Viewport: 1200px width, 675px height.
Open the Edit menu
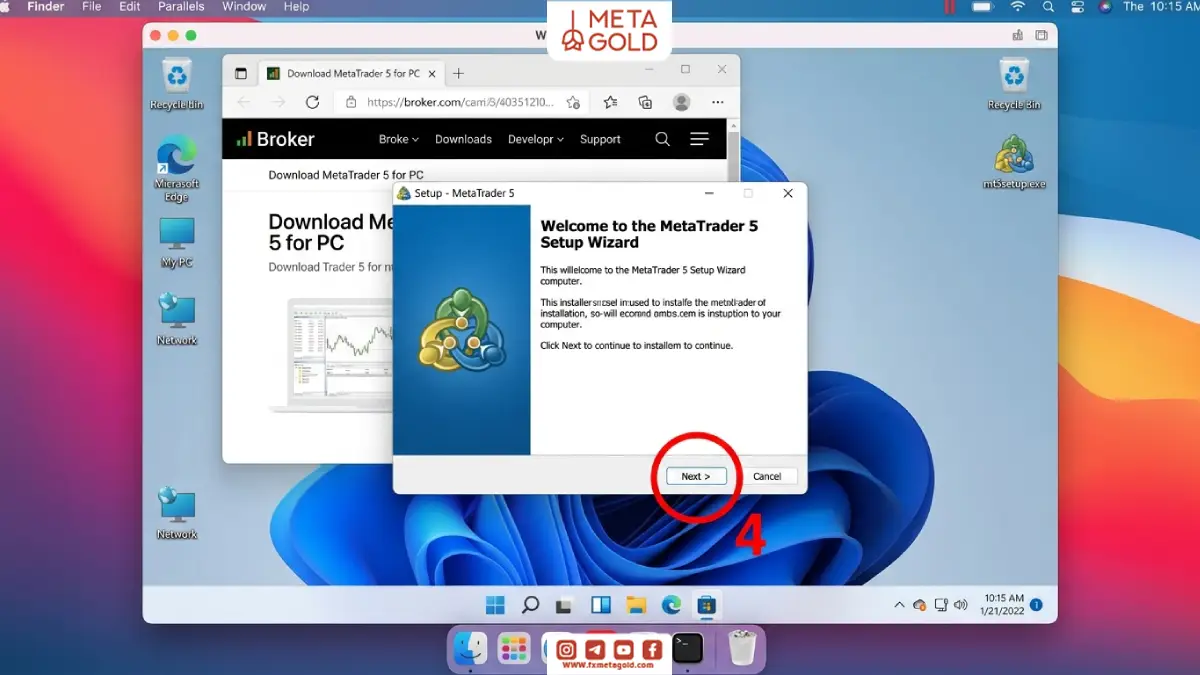point(129,6)
